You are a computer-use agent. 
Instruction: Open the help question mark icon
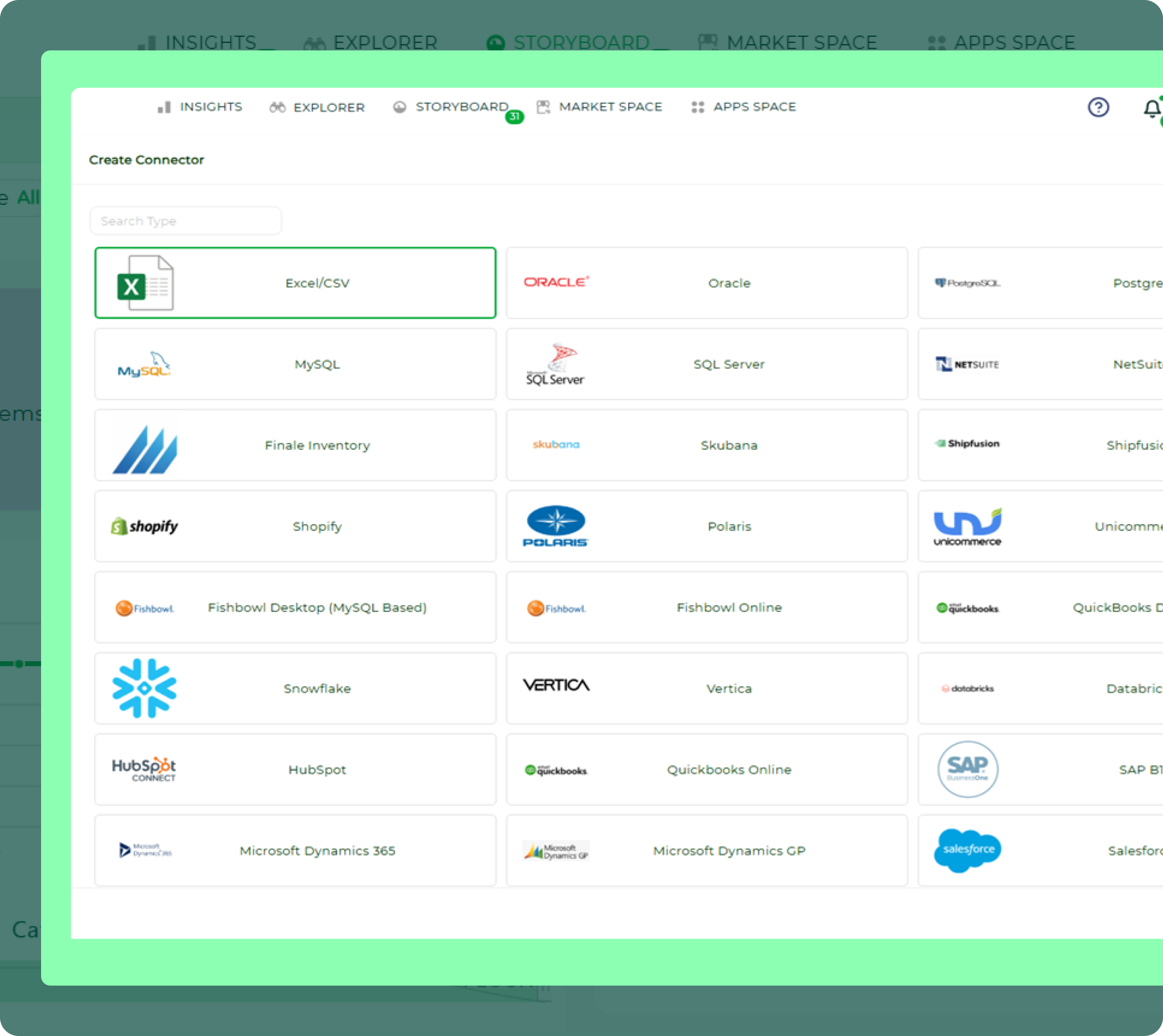pos(1099,107)
